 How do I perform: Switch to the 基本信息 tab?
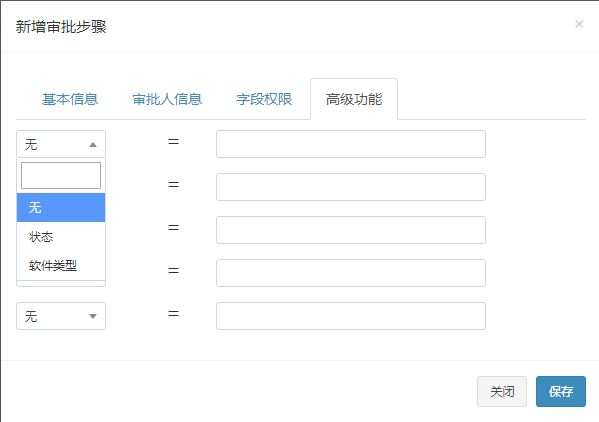click(x=70, y=99)
